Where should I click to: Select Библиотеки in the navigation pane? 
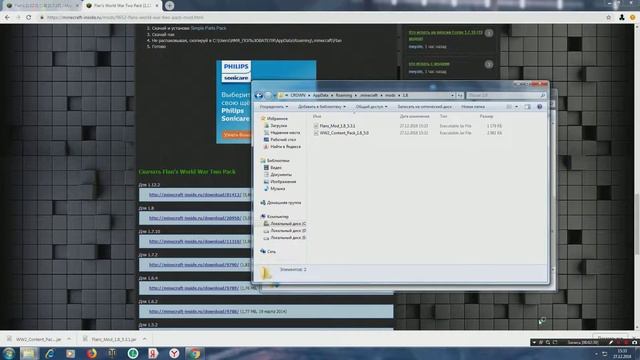[x=278, y=160]
